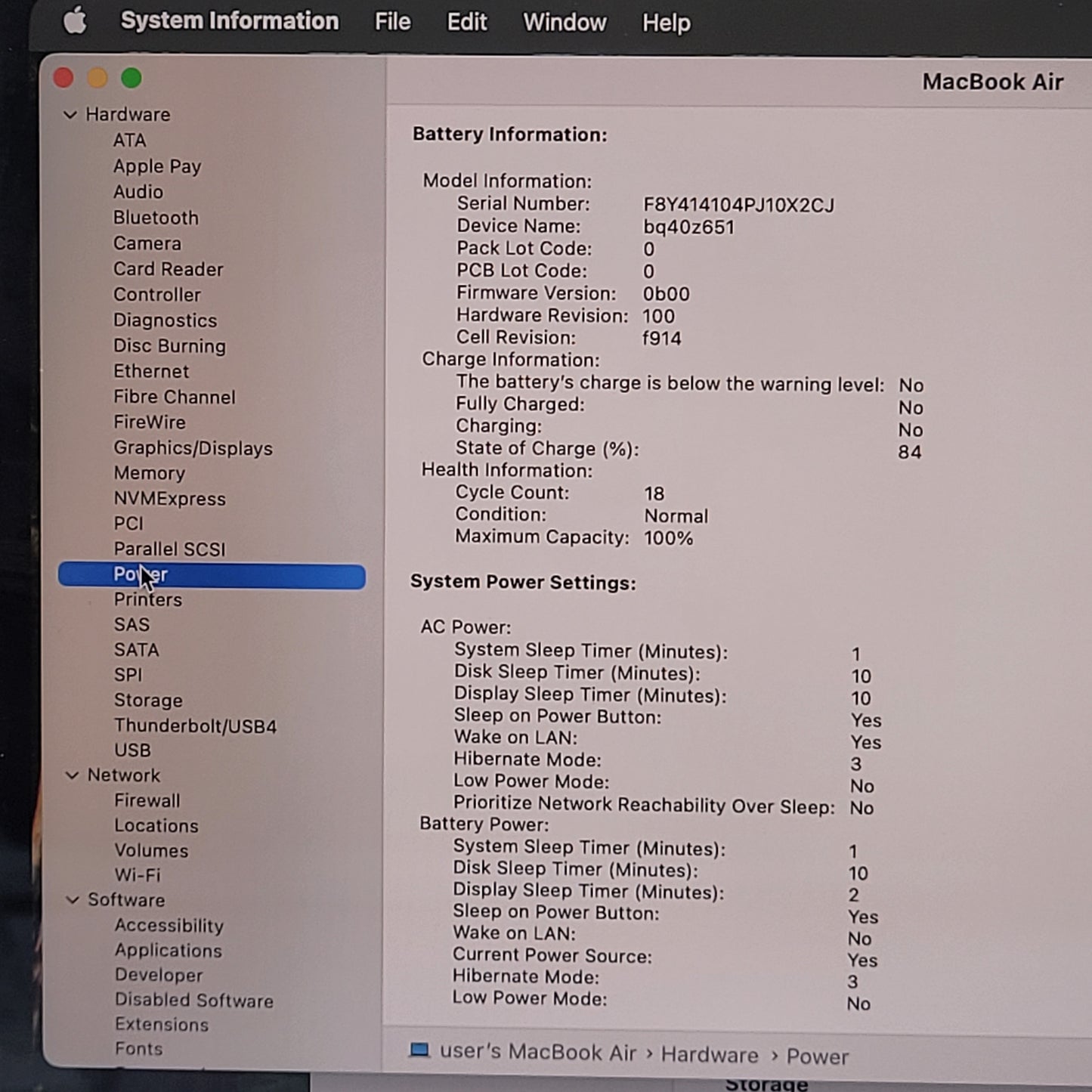Click the laptop icon in path bar
The width and height of the screenshot is (1092, 1092).
pos(419,1050)
